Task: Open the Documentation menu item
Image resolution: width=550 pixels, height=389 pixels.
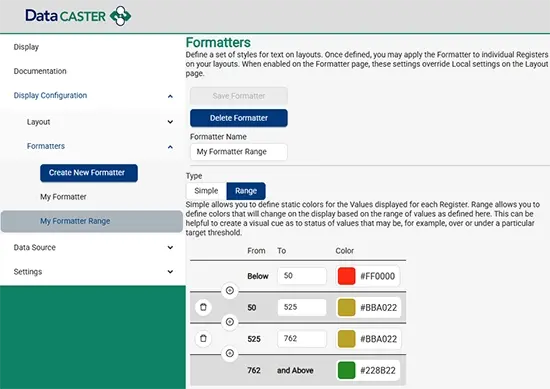Action: pyautogui.click(x=40, y=71)
